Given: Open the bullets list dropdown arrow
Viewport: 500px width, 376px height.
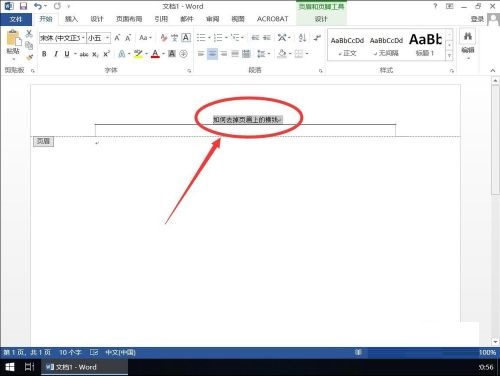Looking at the screenshot, I should pyautogui.click(x=209, y=38).
